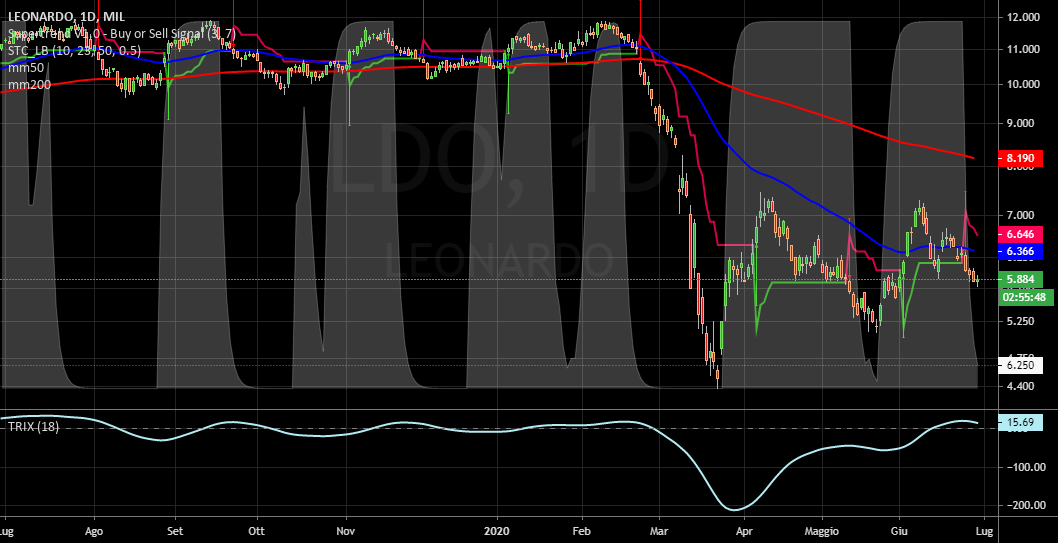Image resolution: width=1058 pixels, height=543 pixels.
Task: Select the STC_LB (10, 23, 50, 0.5) indicator legend
Action: (x=74, y=49)
